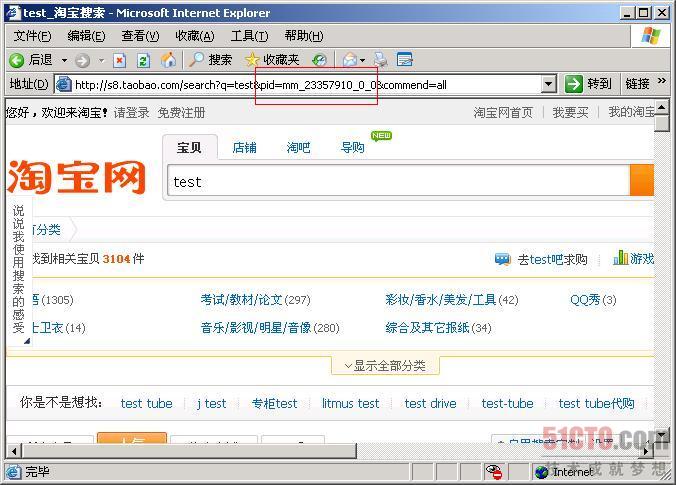676x485 pixels.
Task: Open the 淘宝网首页 link
Action: (x=503, y=113)
